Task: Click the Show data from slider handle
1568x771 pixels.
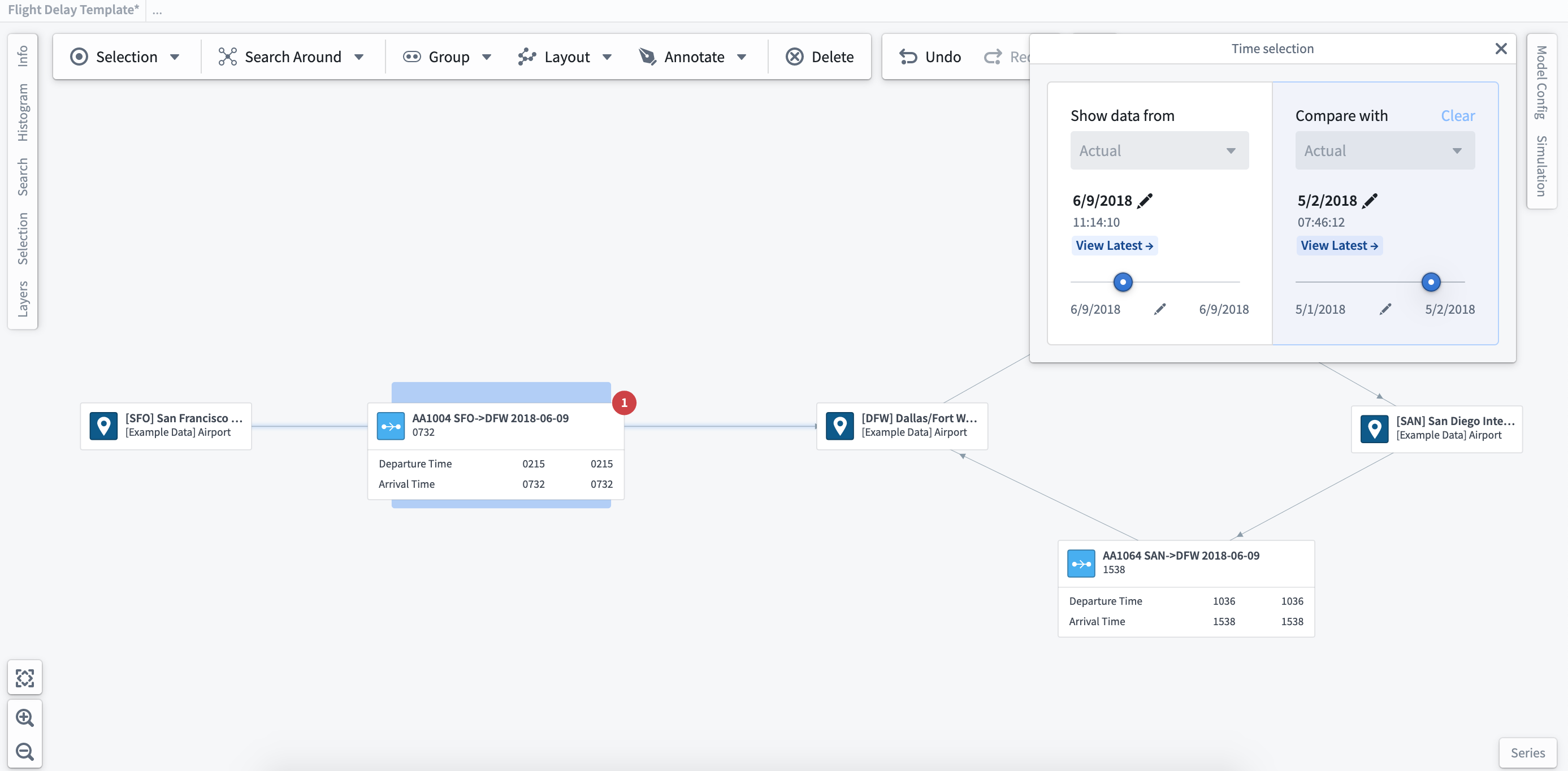Action: 1123,281
